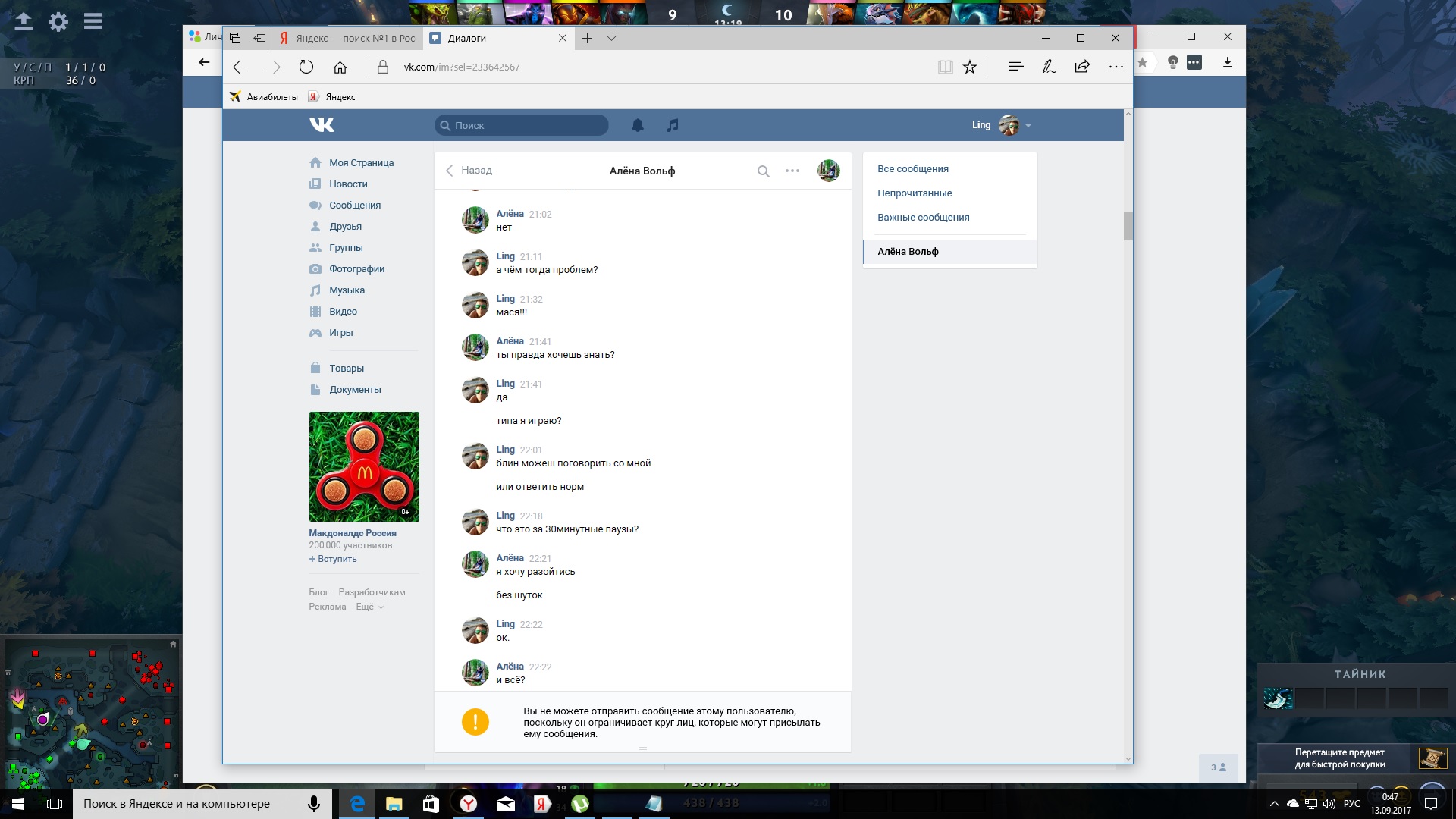
Task: Open the Windows Start menu
Action: [18, 804]
